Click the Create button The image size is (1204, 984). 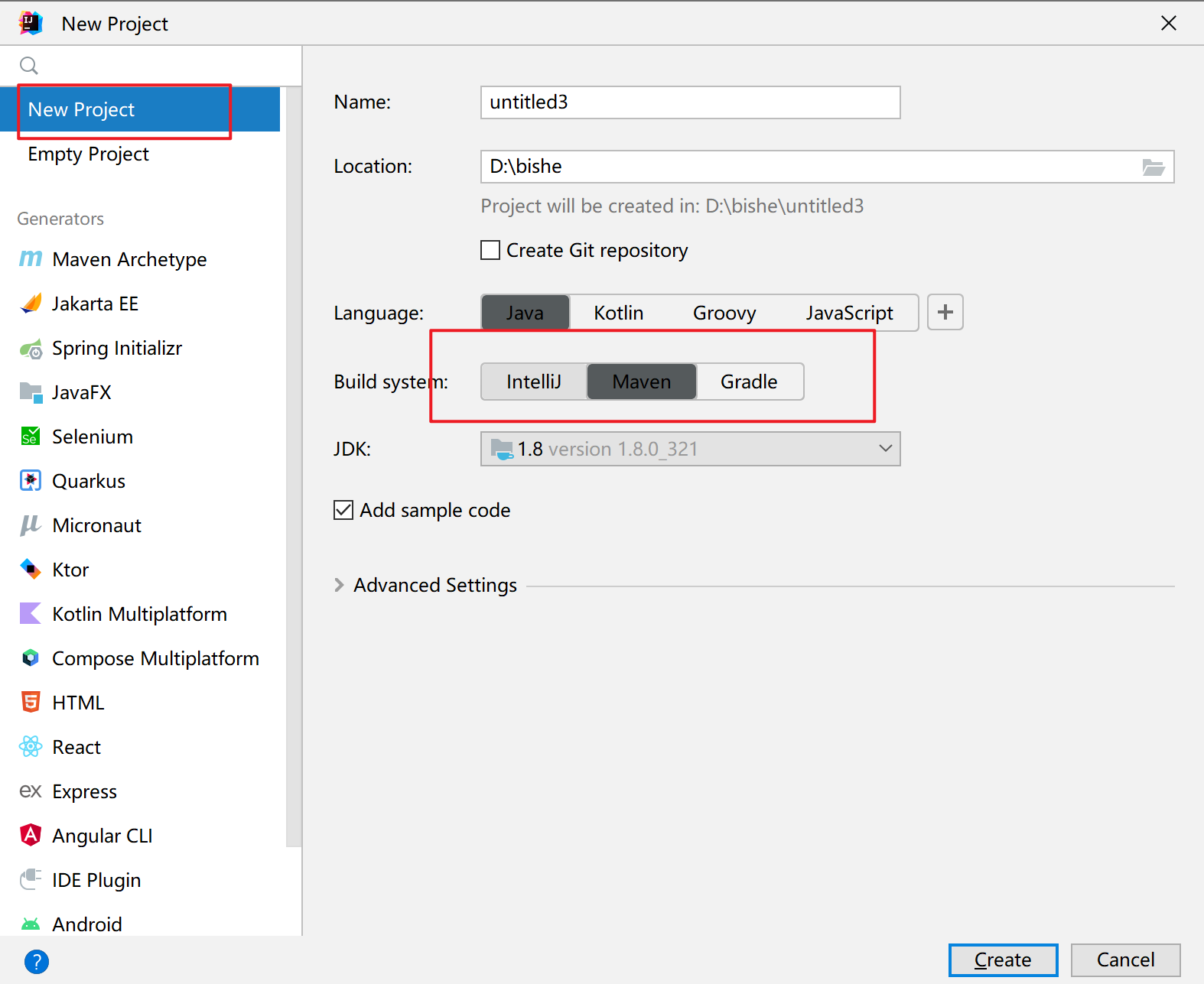click(1003, 960)
